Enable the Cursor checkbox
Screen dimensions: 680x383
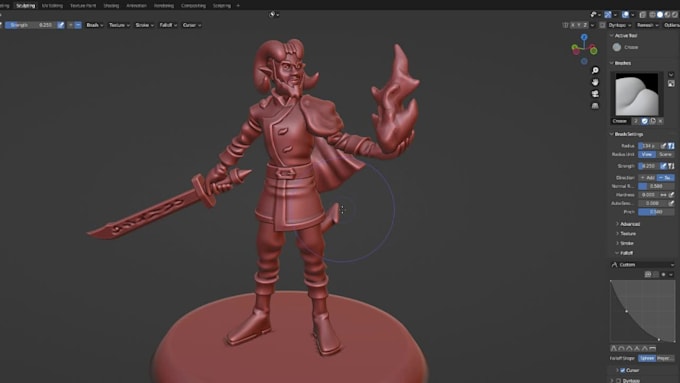click(x=622, y=370)
